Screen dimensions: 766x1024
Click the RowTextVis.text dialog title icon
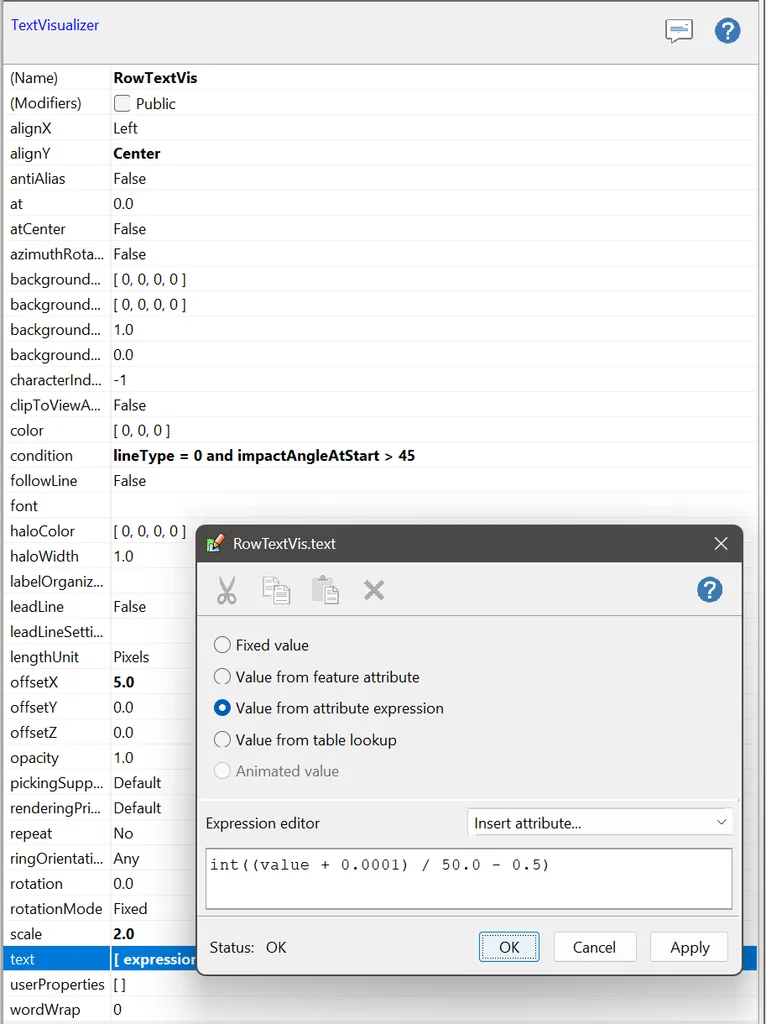pyautogui.click(x=215, y=543)
